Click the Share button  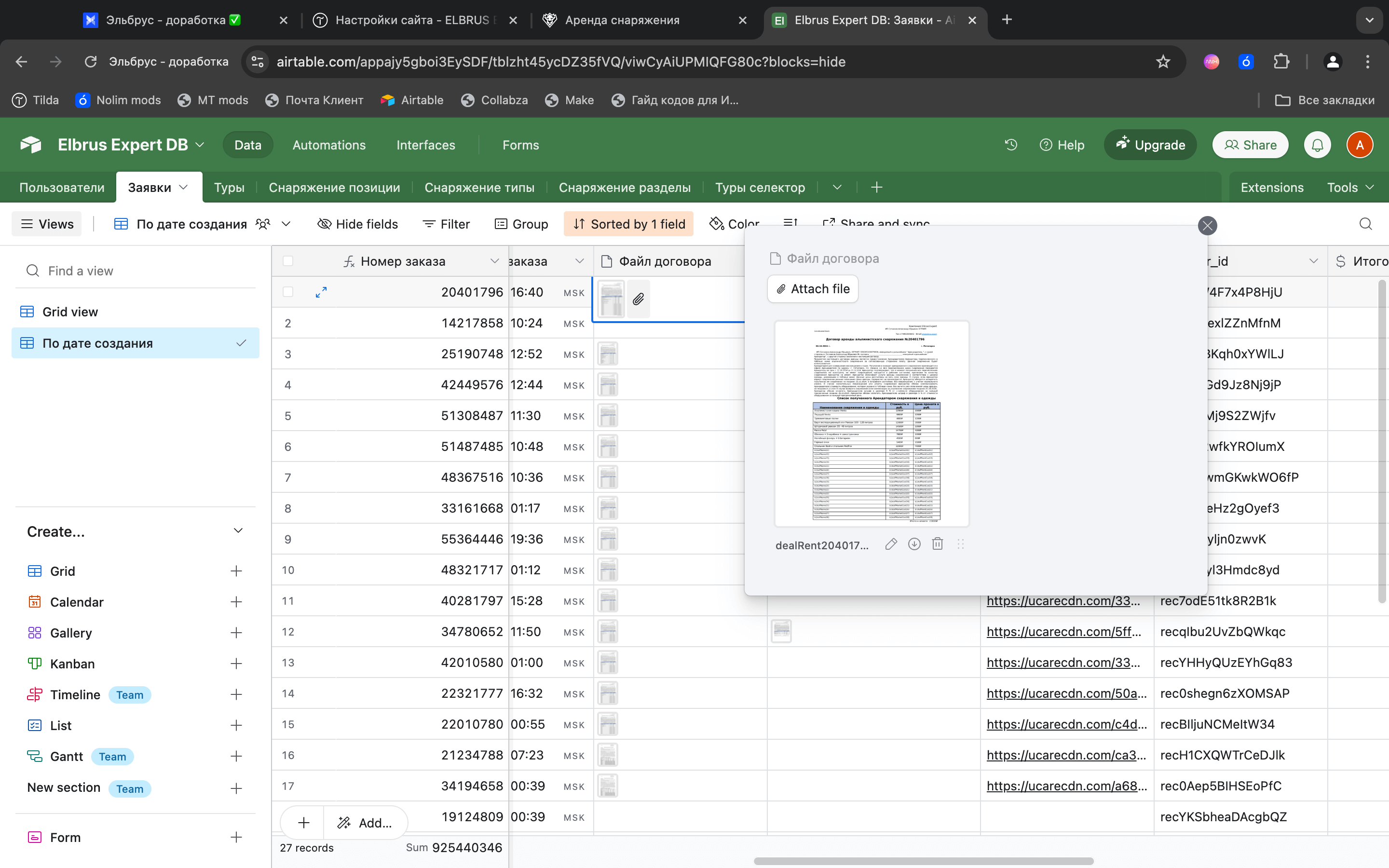tap(1250, 145)
